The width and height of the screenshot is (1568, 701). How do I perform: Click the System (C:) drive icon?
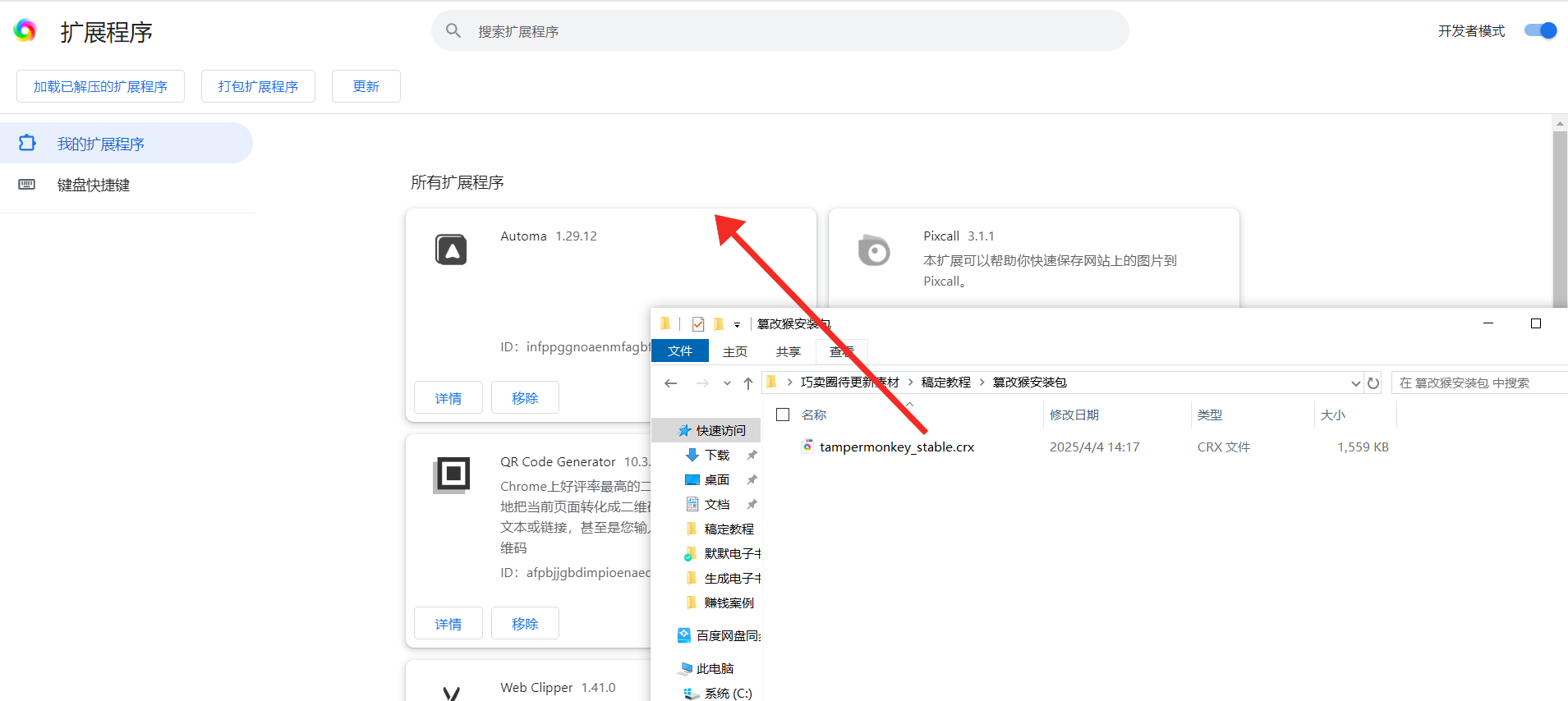tap(692, 693)
